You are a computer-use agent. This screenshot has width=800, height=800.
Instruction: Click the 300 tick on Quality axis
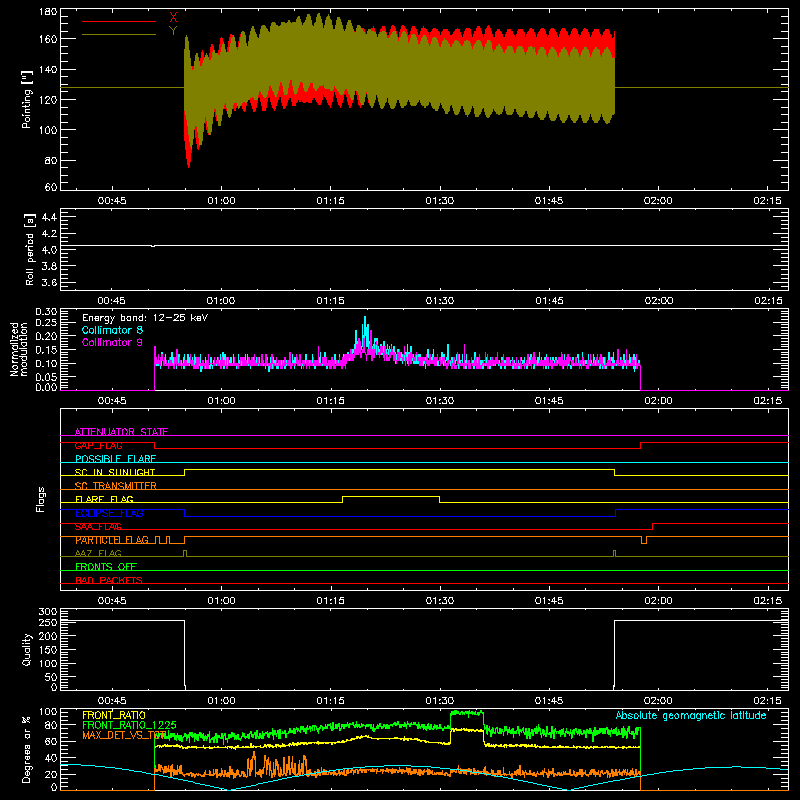48,612
